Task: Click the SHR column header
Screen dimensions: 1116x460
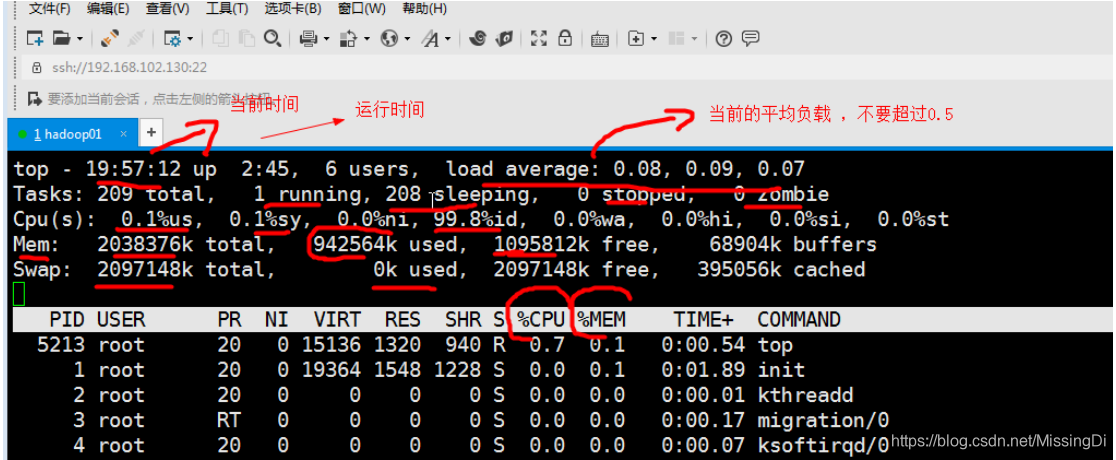Action: (463, 319)
